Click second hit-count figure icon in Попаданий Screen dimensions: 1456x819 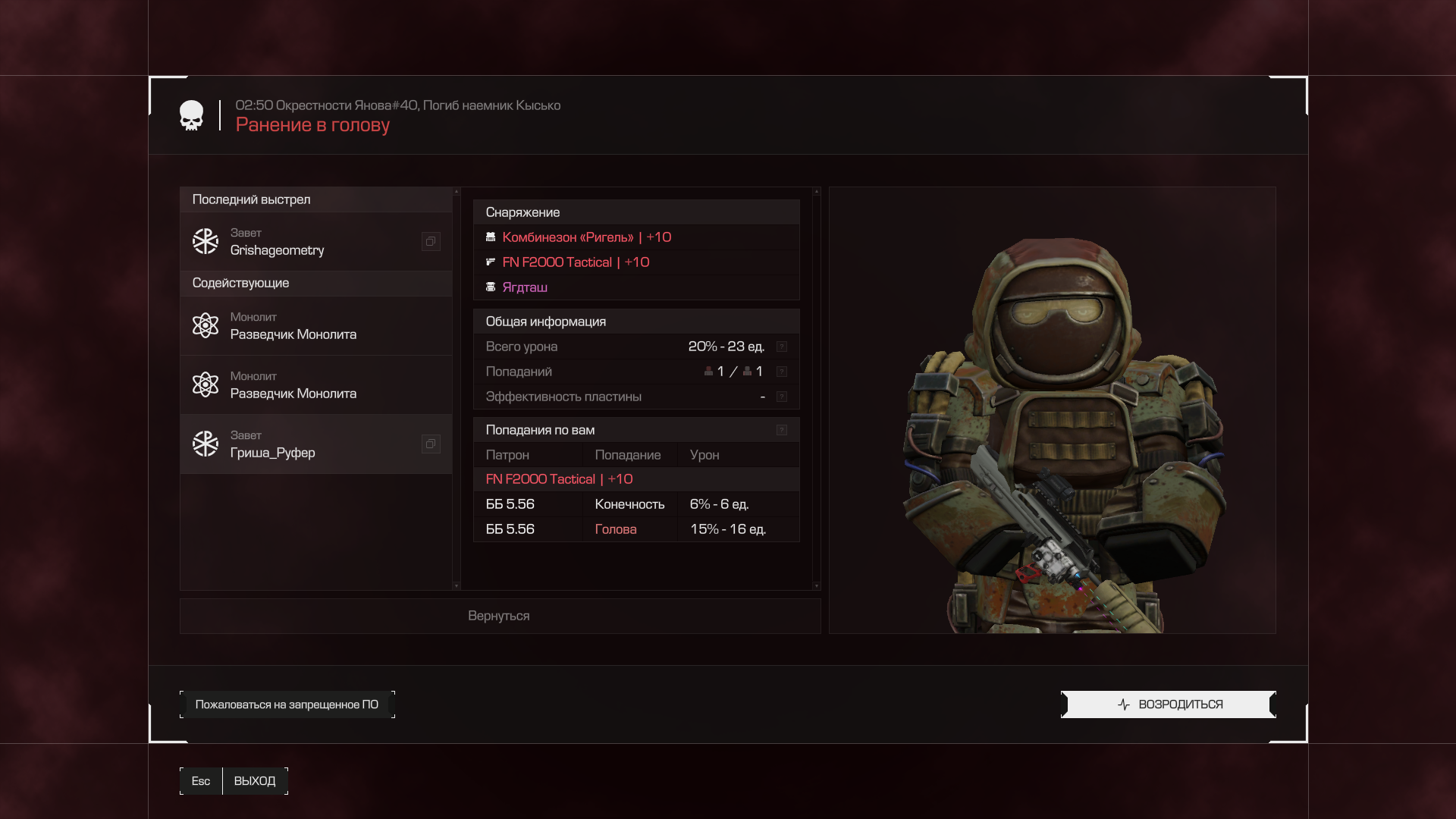(x=747, y=372)
